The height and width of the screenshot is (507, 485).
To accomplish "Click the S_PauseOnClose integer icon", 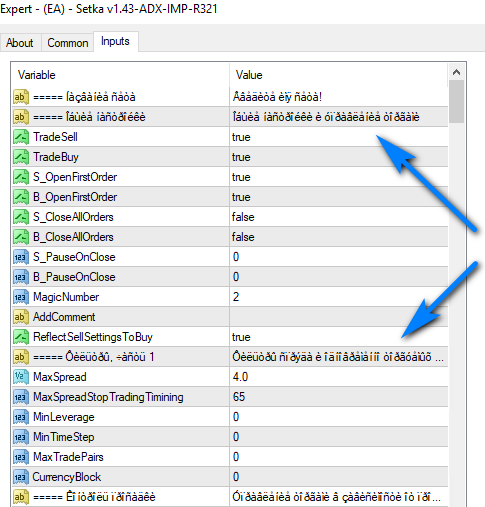I will [x=21, y=257].
